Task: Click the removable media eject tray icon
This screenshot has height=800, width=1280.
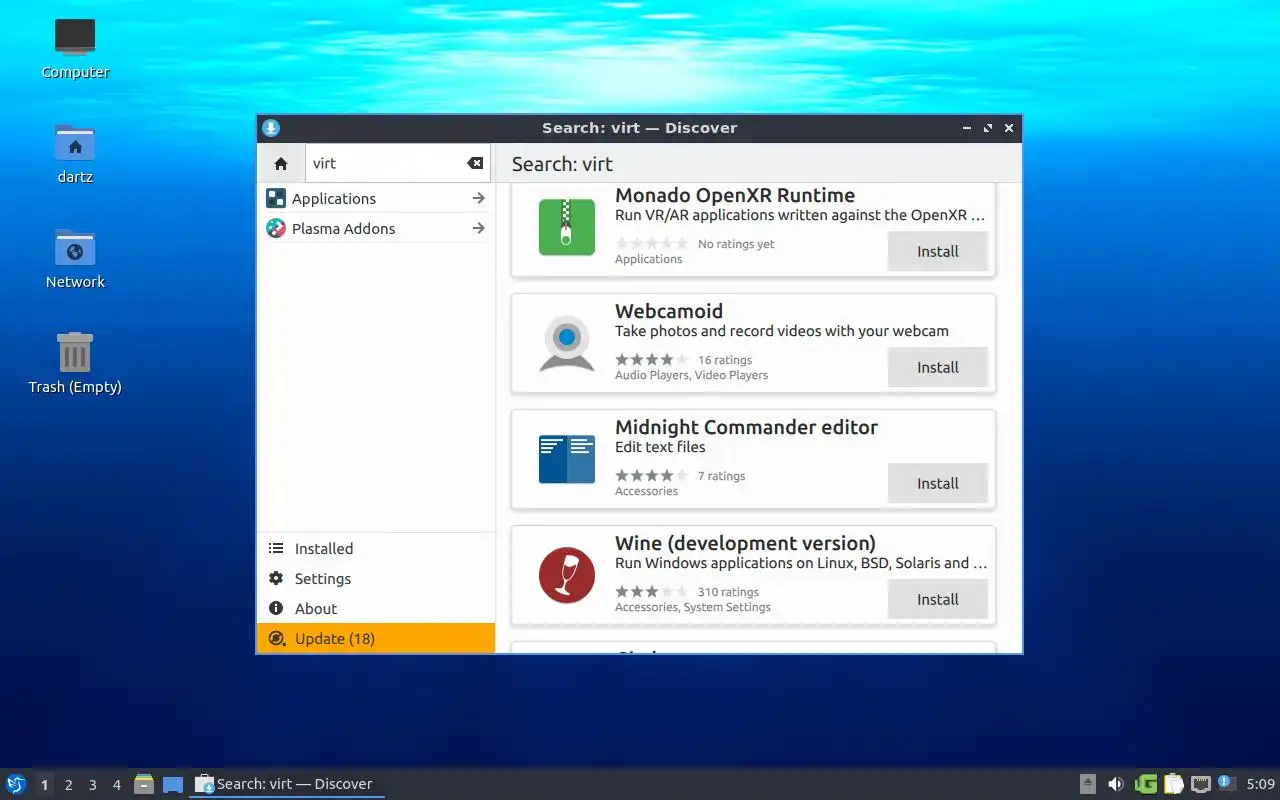Action: click(1089, 784)
